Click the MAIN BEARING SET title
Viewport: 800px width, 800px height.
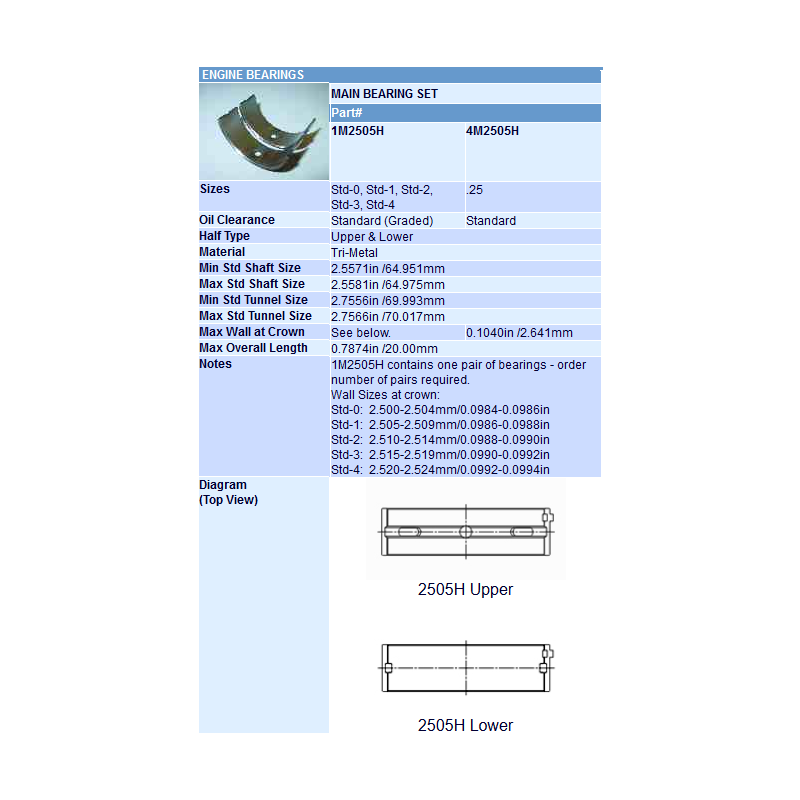(x=384, y=94)
